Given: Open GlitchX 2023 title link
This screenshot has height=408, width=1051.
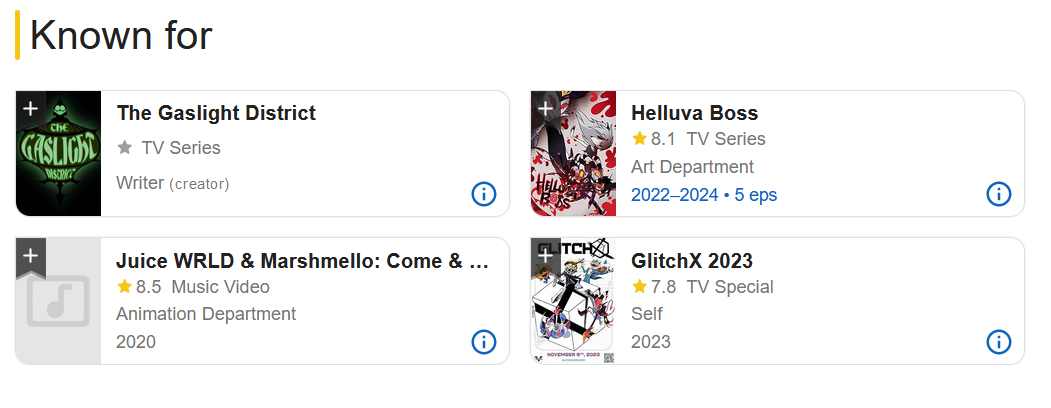Looking at the screenshot, I should coord(692,261).
